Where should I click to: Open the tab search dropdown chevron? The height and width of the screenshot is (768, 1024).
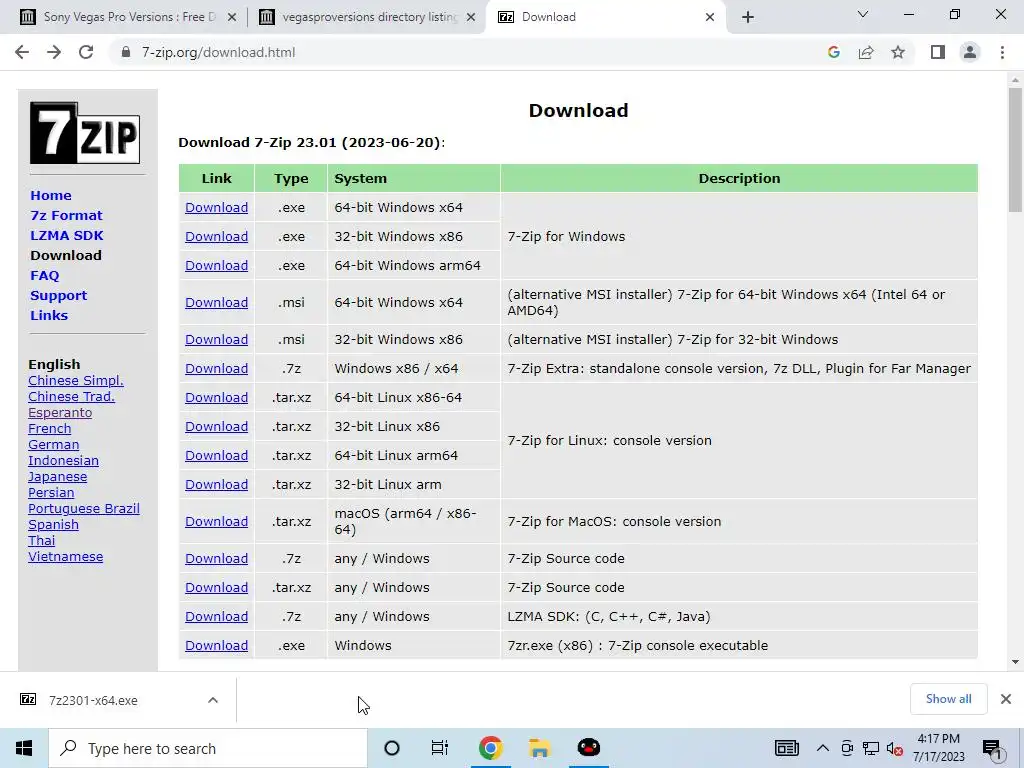point(863,14)
